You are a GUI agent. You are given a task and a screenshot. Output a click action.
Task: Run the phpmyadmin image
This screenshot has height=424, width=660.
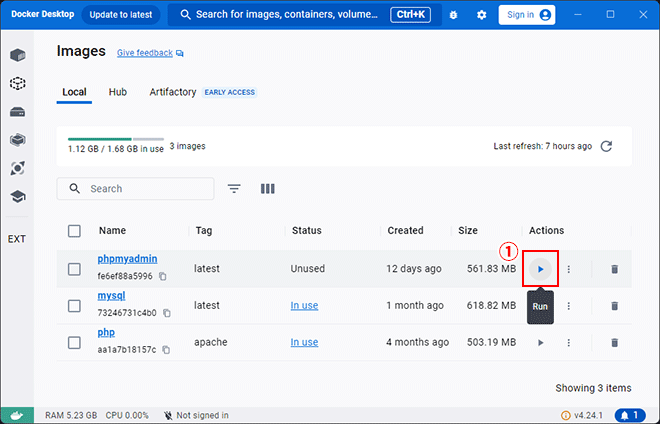[x=540, y=269]
